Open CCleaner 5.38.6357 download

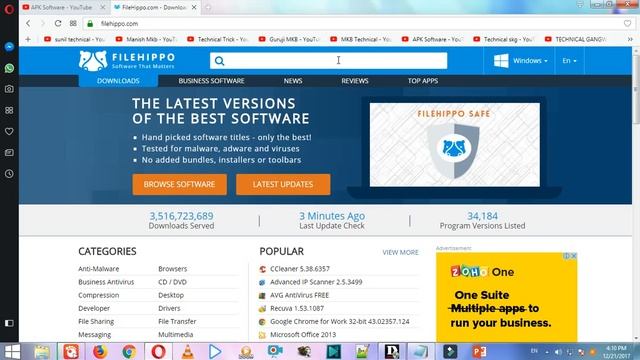click(300, 269)
